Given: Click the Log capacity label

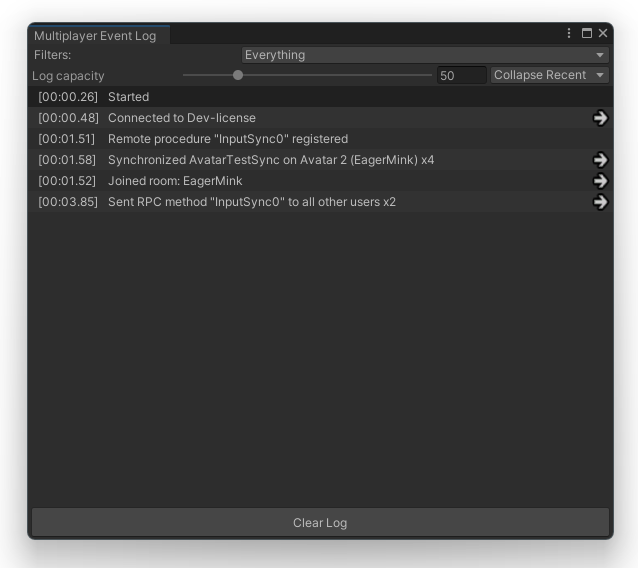Looking at the screenshot, I should (68, 76).
